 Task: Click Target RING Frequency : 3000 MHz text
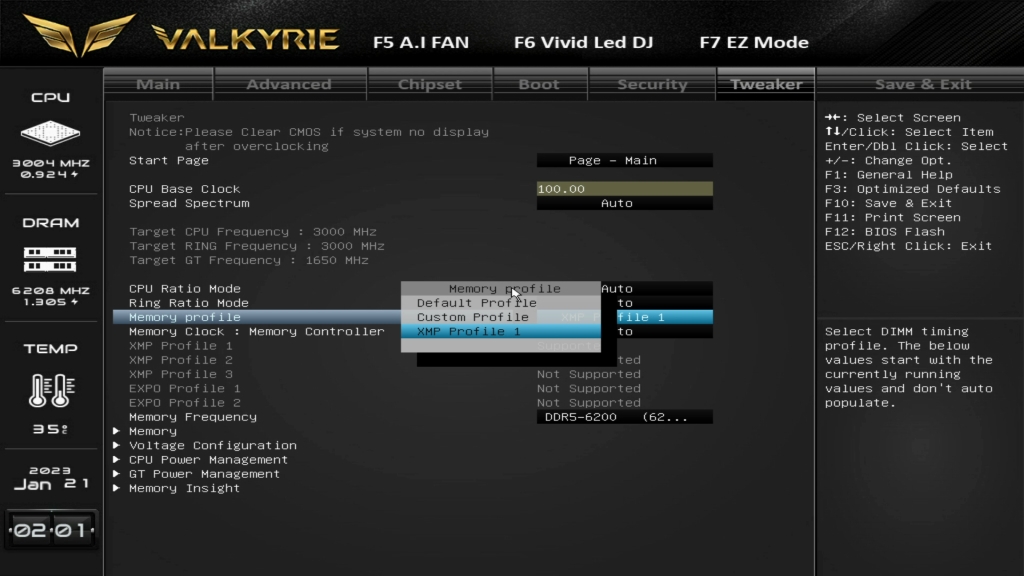(257, 246)
